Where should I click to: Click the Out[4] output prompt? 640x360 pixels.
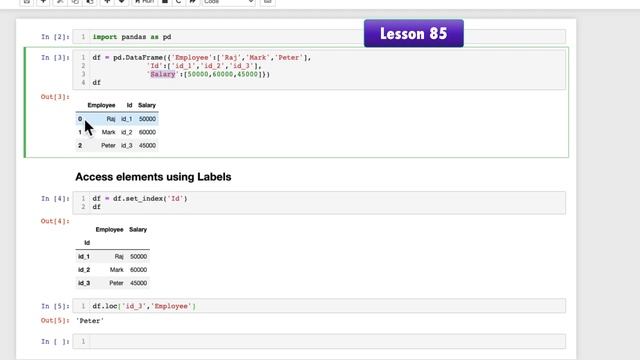[x=55, y=221]
